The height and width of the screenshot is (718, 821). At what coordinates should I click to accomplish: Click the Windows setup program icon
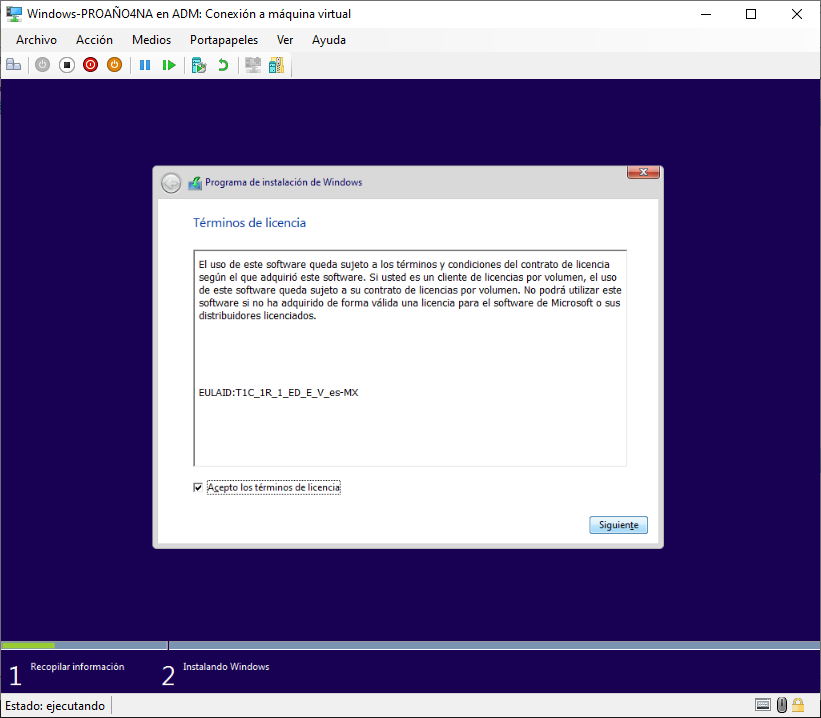click(x=195, y=183)
